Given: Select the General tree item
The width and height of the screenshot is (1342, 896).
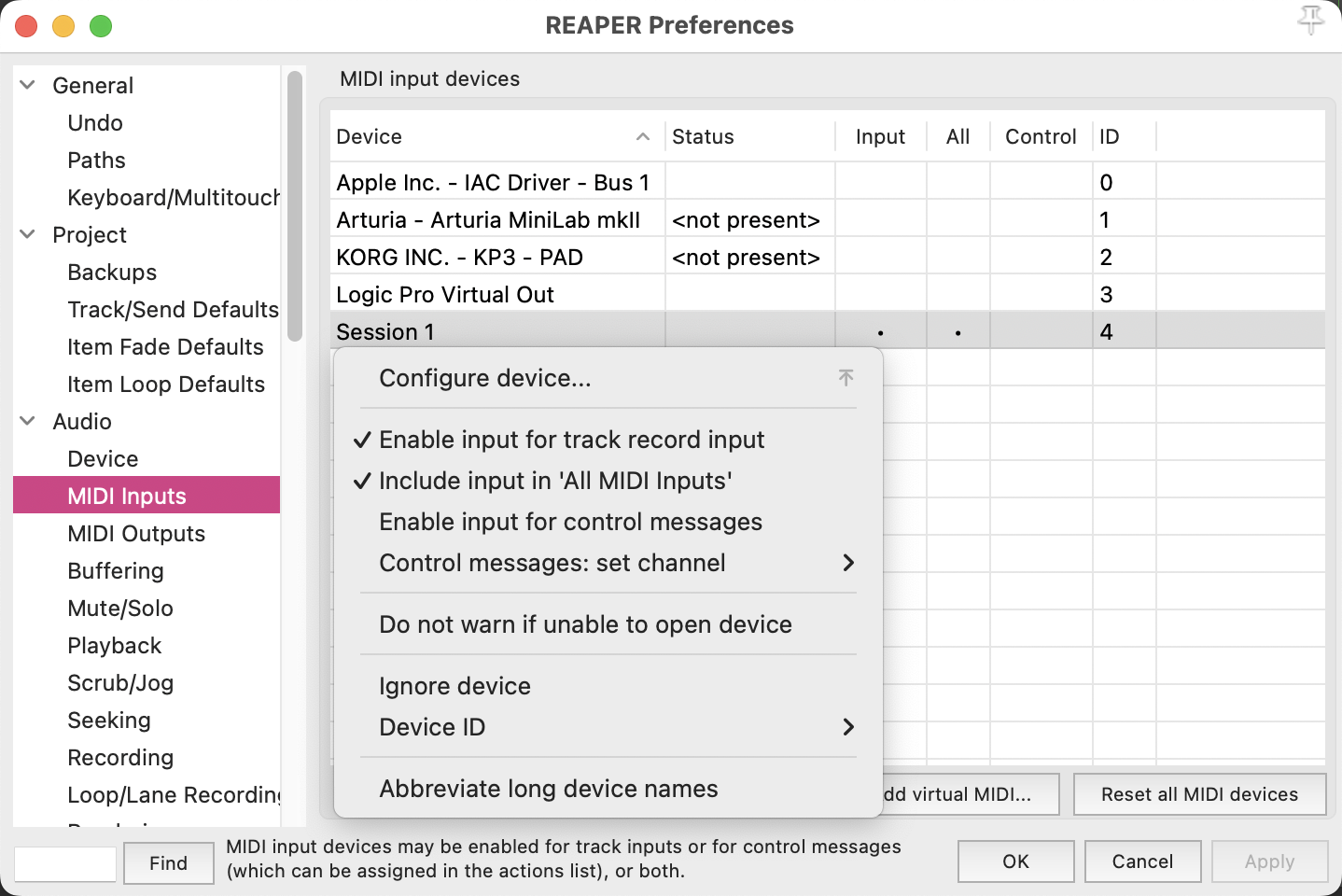Looking at the screenshot, I should (92, 85).
